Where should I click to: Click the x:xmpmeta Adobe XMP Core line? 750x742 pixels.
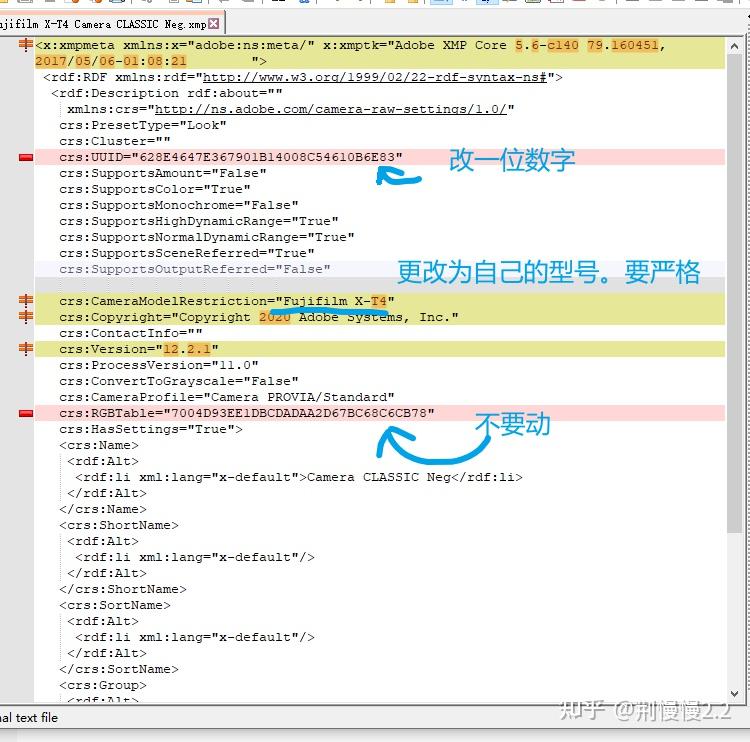(x=350, y=45)
